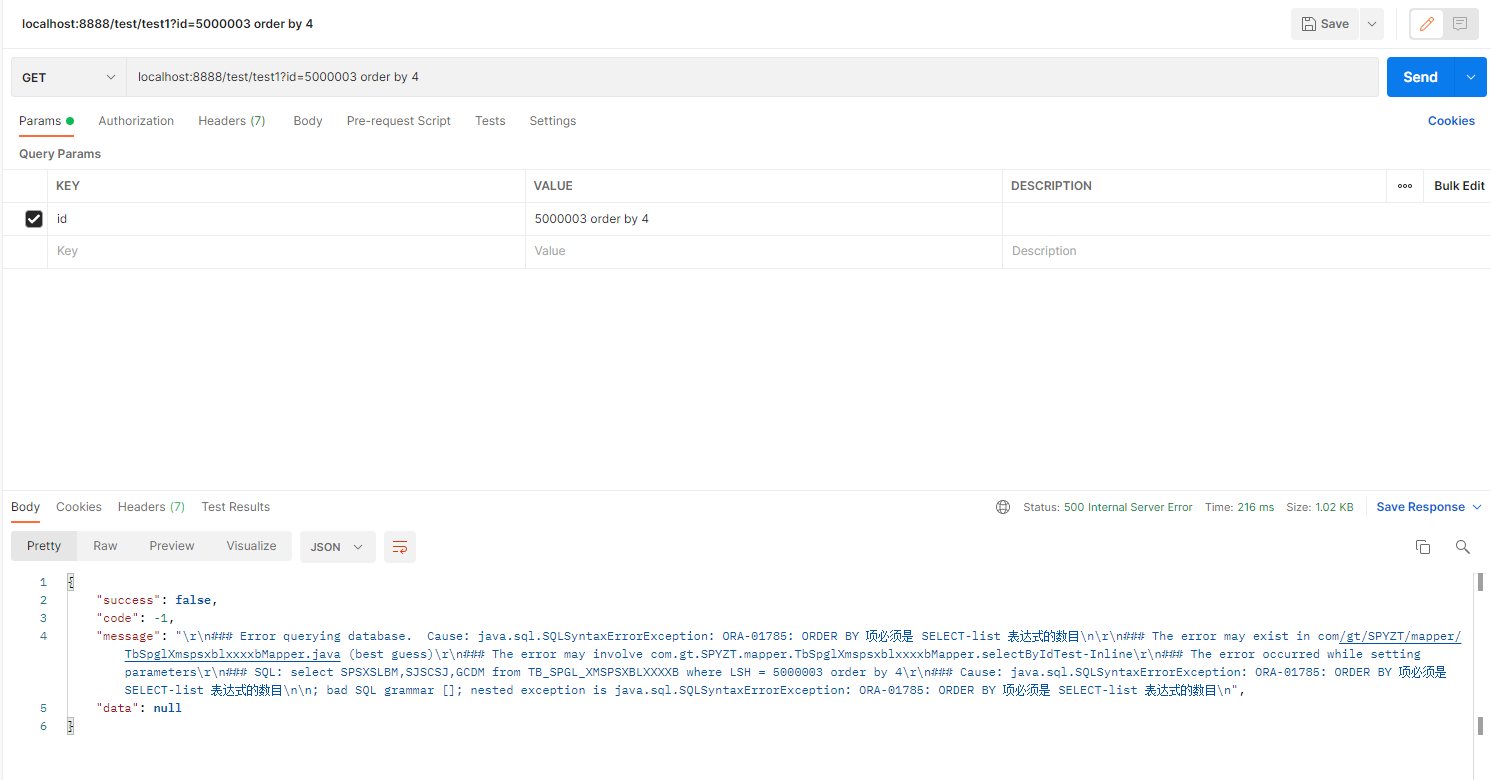
Task: Click the Status 500 Internal Server Error text
Action: (x=1108, y=507)
